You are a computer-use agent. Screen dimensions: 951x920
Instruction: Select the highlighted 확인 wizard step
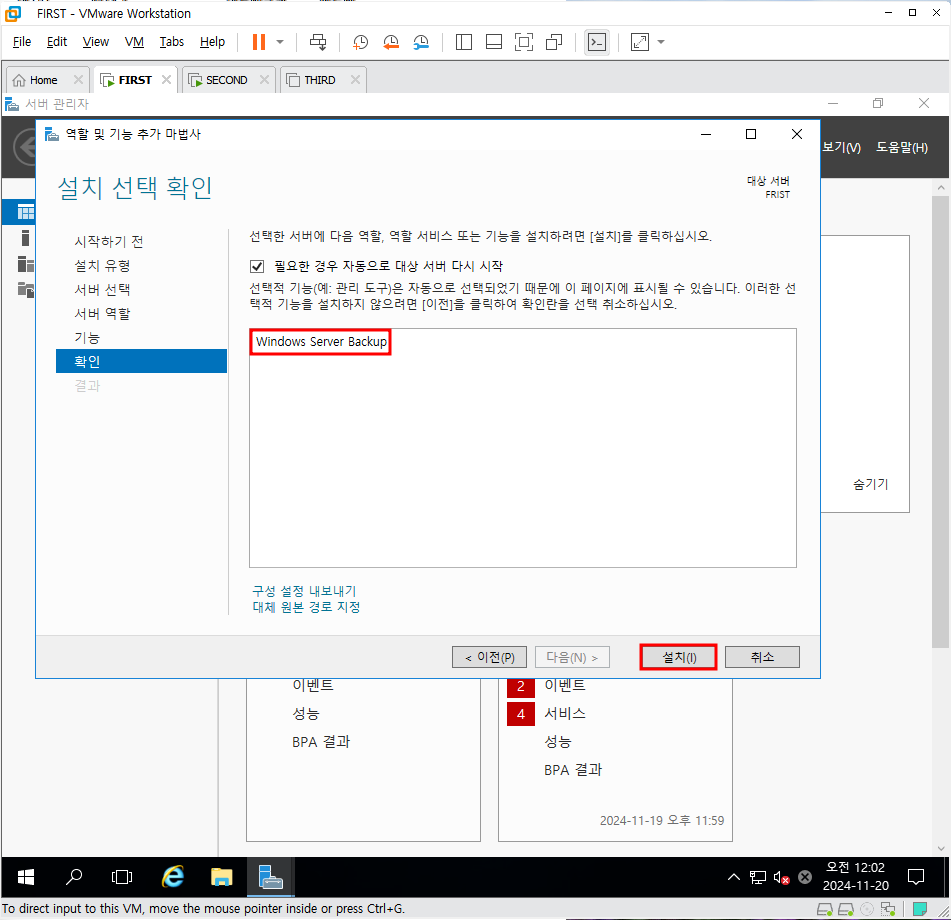[x=141, y=361]
